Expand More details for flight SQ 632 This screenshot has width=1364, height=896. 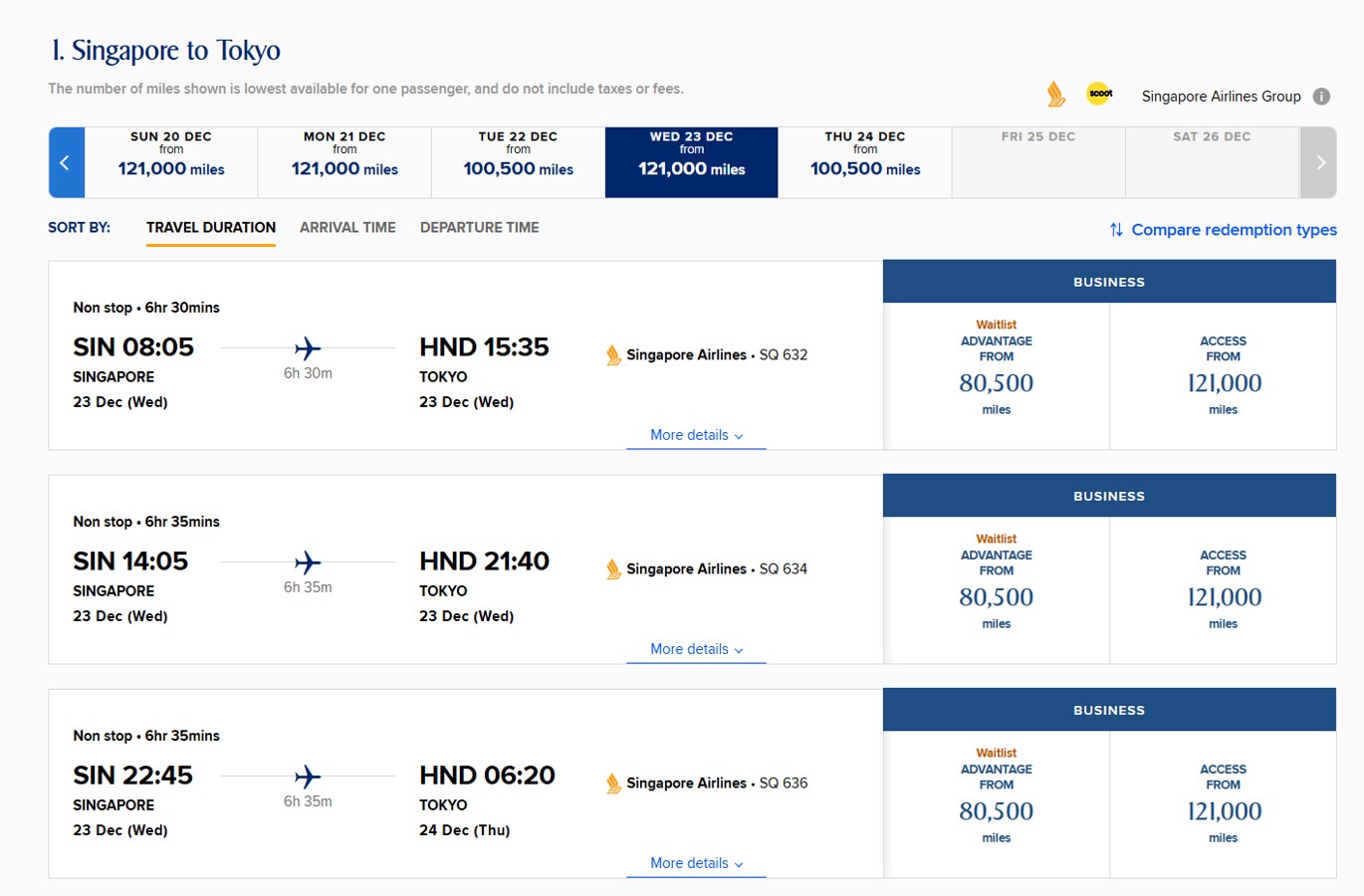tap(696, 435)
